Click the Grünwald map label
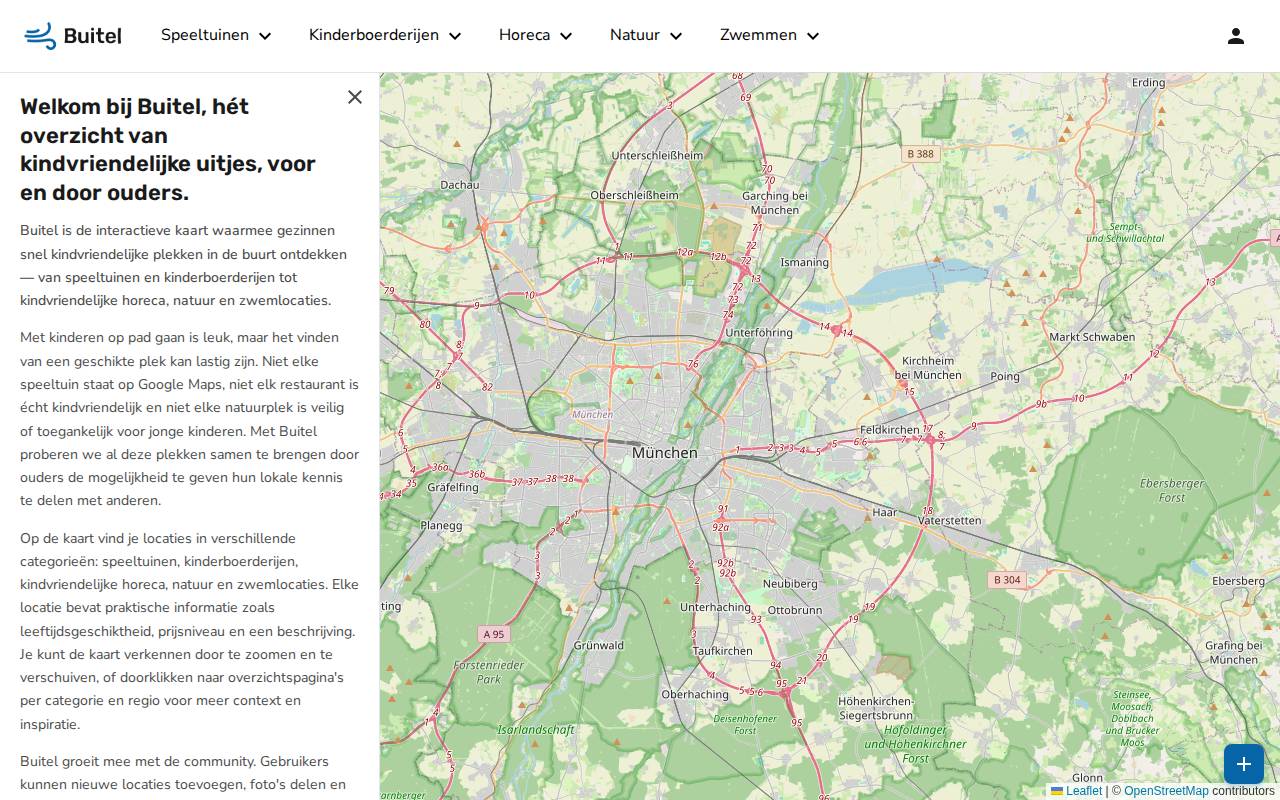1280x800 pixels. coord(599,646)
